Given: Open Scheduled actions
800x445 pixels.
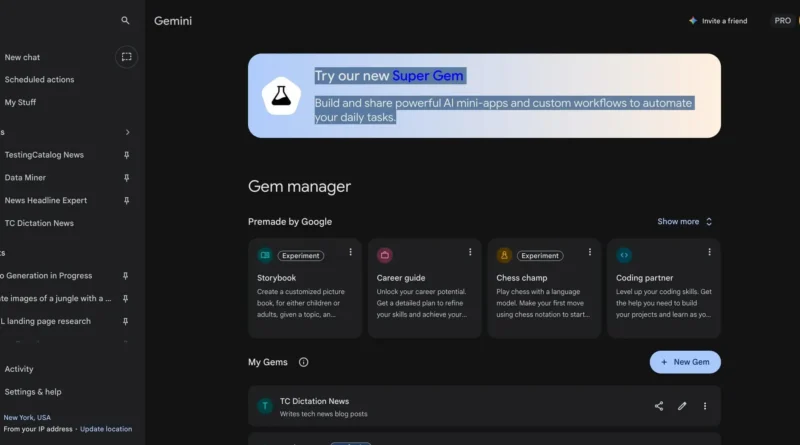Looking at the screenshot, I should coord(39,80).
